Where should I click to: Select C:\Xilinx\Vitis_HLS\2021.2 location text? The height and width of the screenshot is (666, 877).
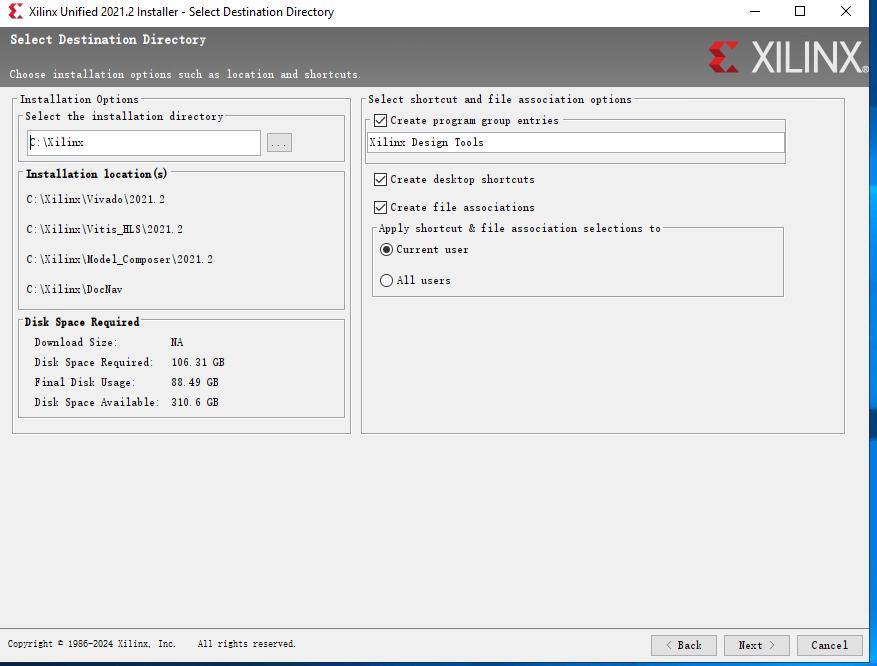point(105,229)
